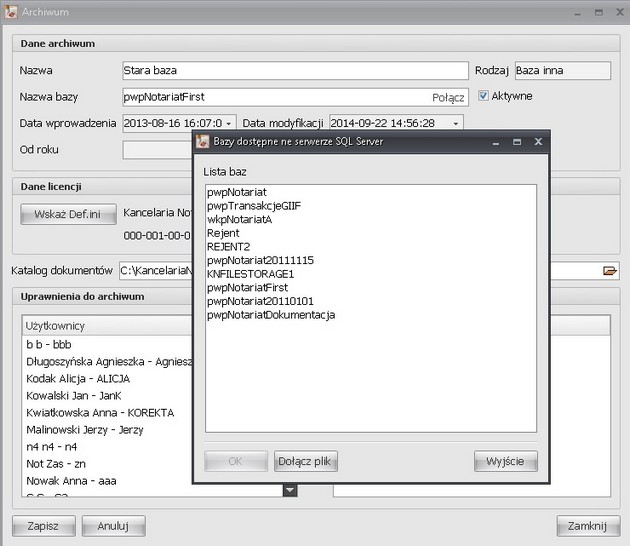
Task: Click the Nazwa input field
Action: click(294, 71)
